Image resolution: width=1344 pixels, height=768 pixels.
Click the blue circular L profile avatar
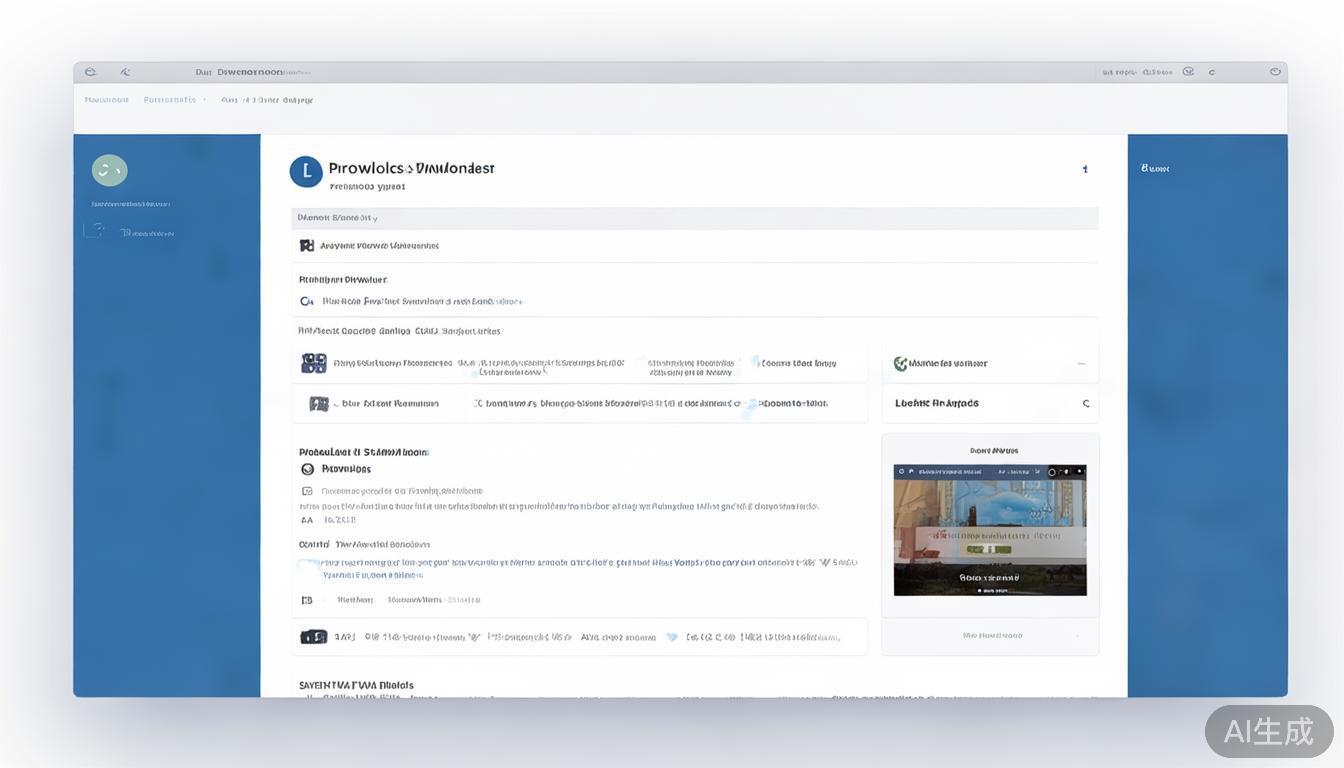(306, 172)
